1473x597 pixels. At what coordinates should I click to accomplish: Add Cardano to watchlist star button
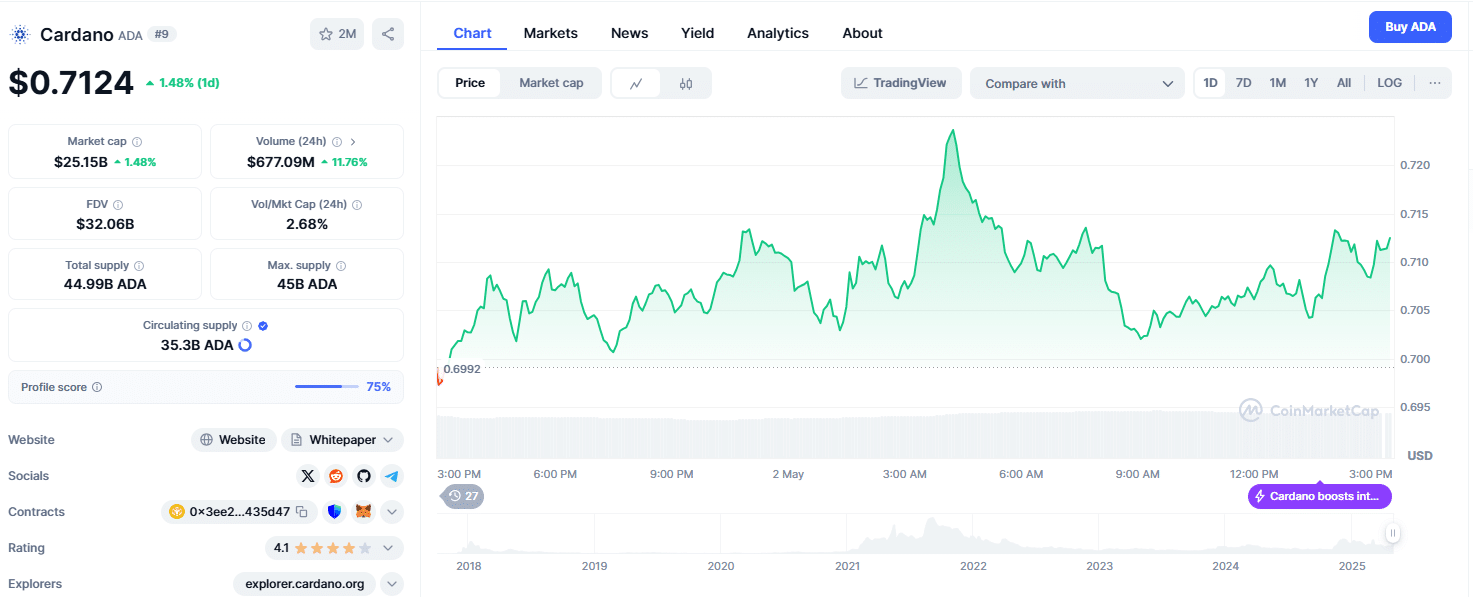(337, 34)
